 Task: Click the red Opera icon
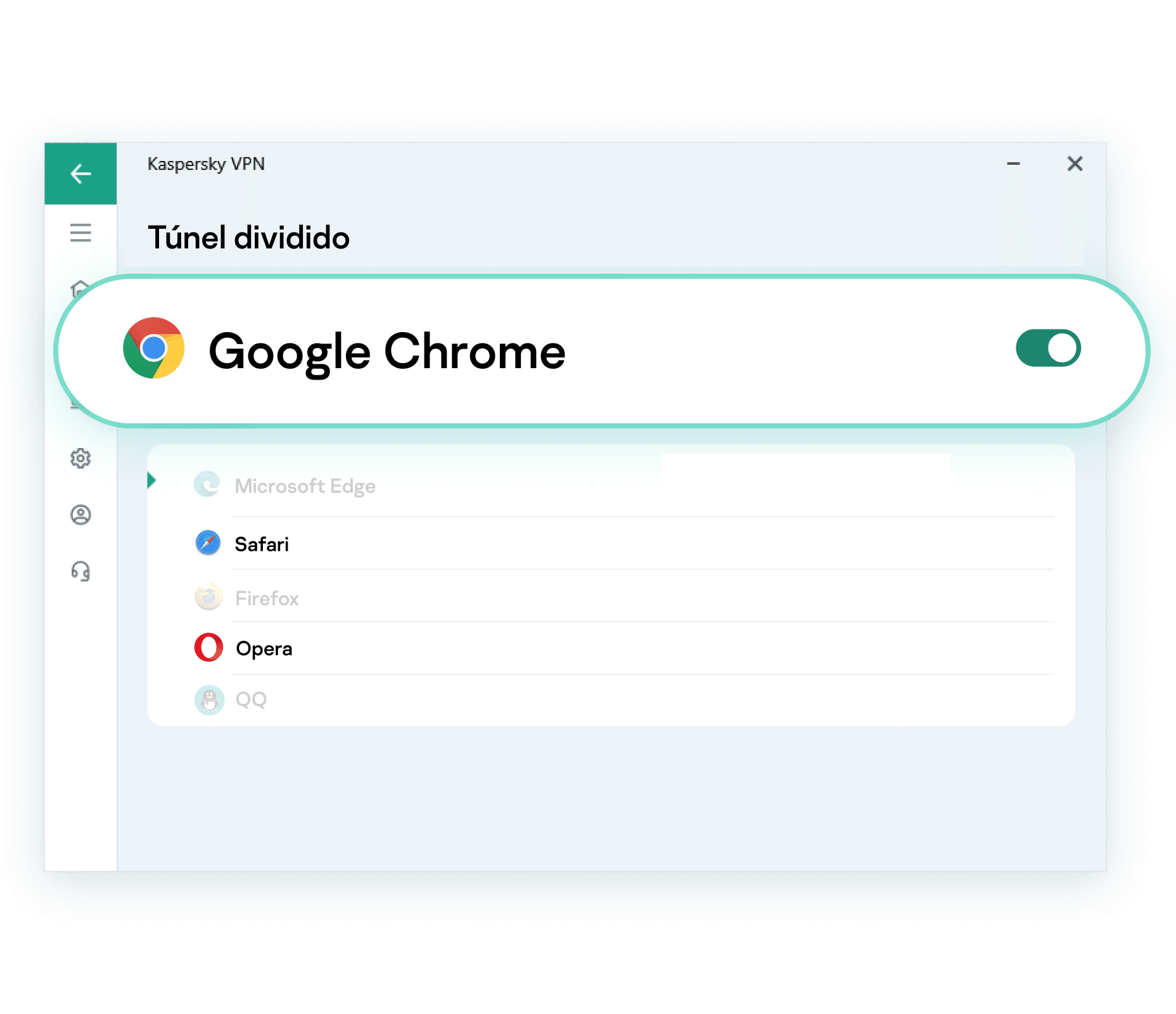pos(208,647)
